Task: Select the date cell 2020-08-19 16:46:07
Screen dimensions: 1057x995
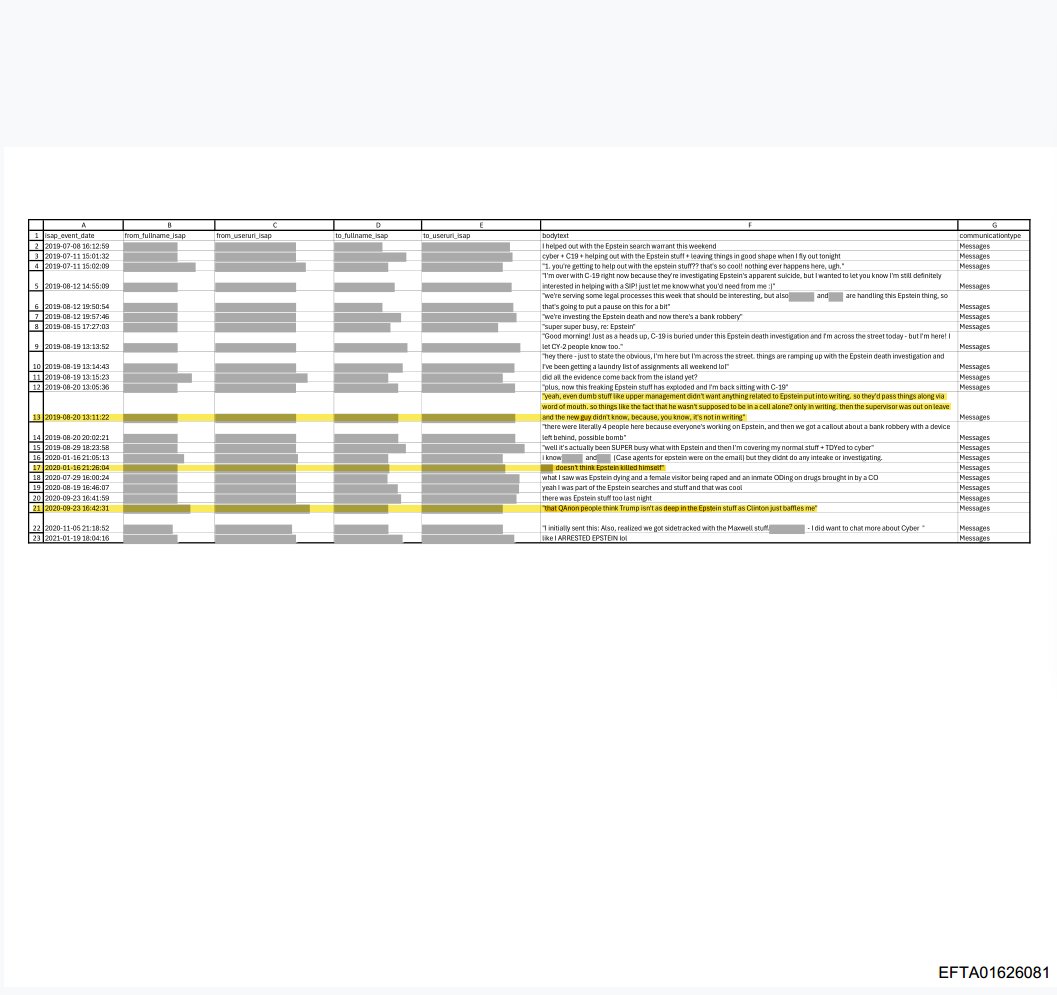Action: pos(84,487)
